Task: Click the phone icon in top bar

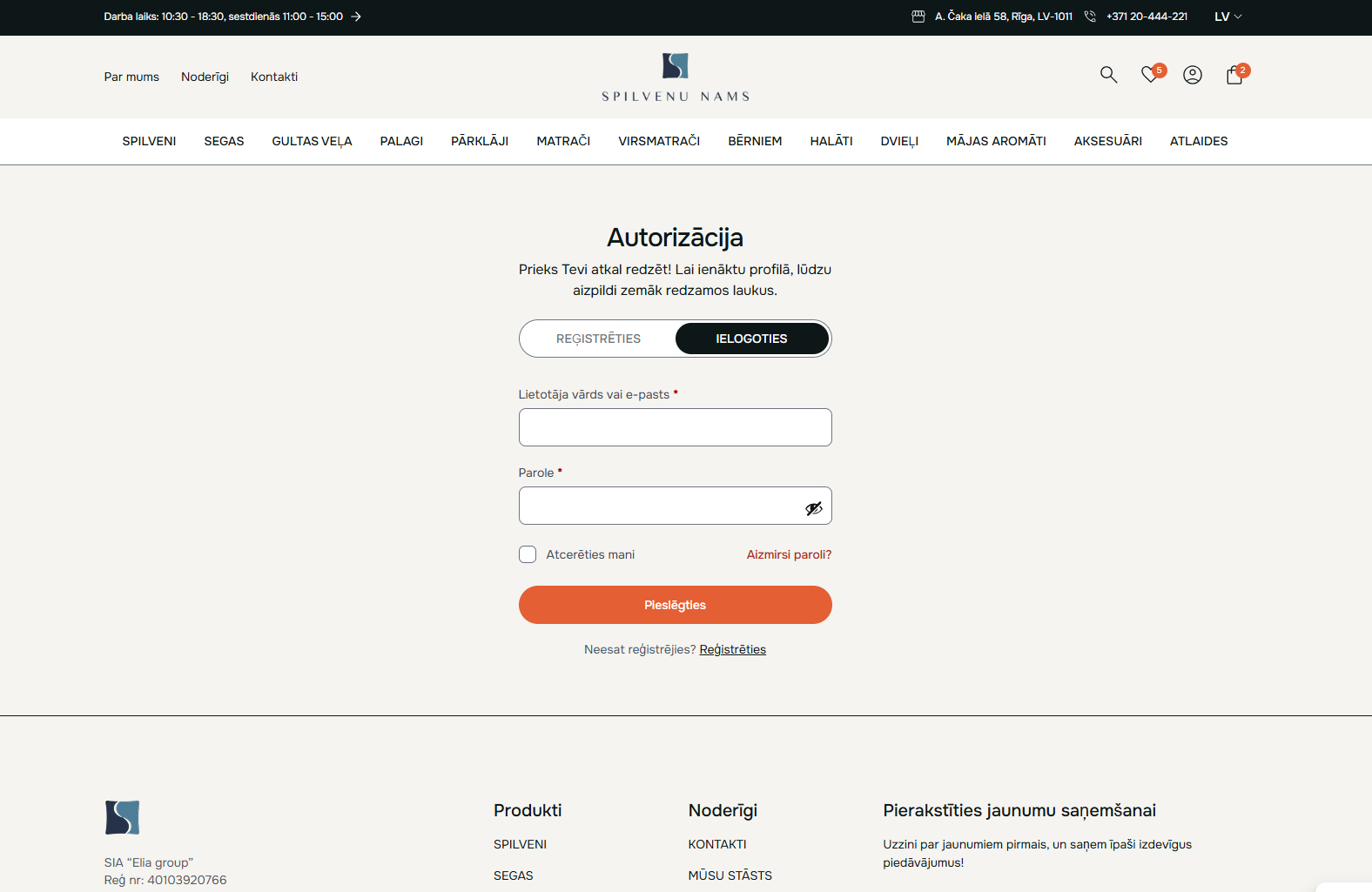Action: (x=1090, y=17)
